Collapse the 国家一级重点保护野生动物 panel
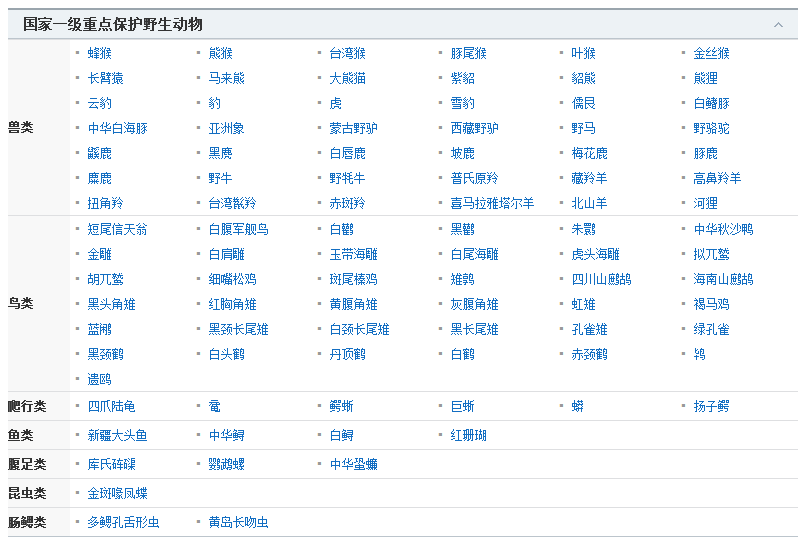 click(x=778, y=25)
